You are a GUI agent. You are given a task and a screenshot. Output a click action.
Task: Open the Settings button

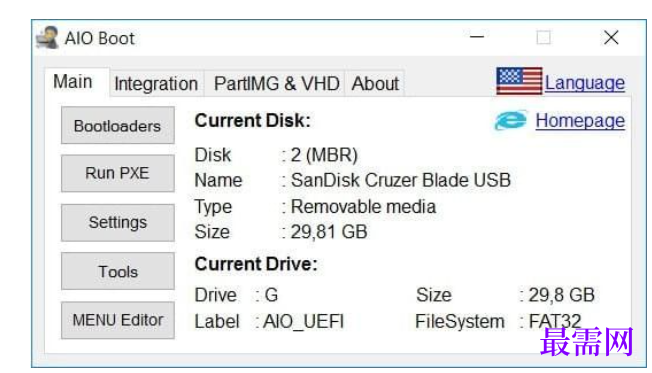point(118,222)
